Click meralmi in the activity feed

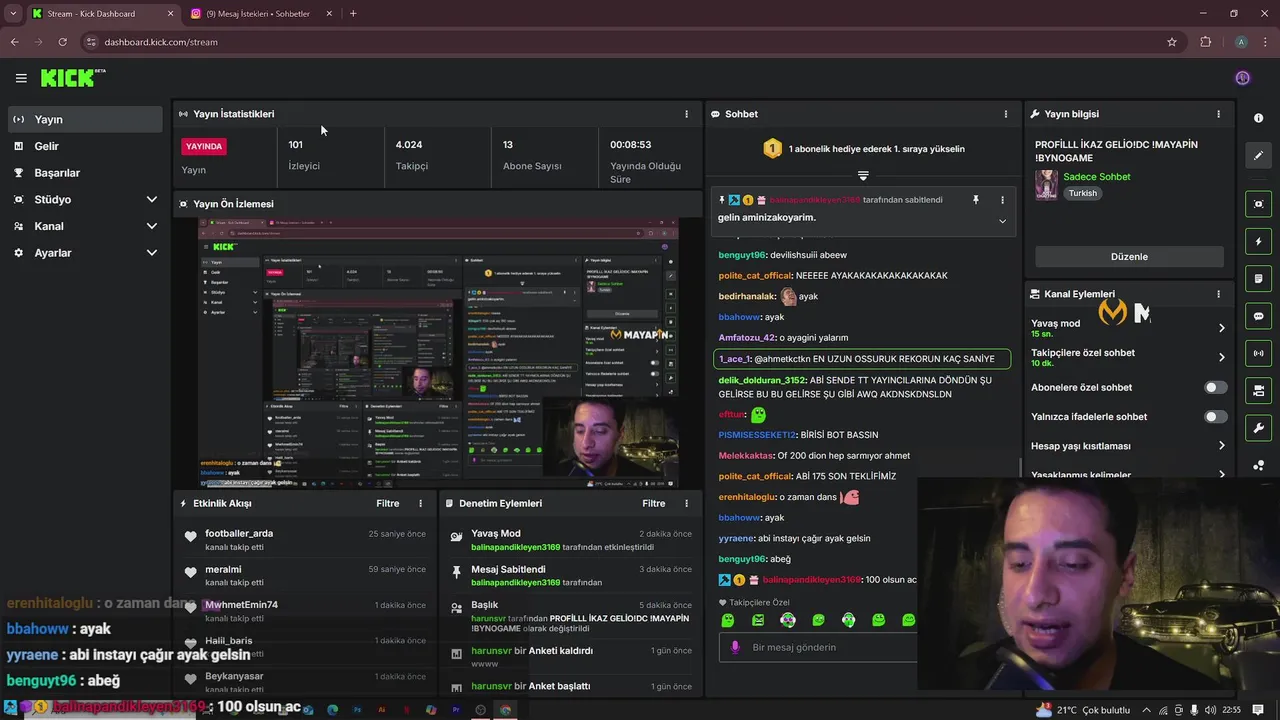click(223, 570)
